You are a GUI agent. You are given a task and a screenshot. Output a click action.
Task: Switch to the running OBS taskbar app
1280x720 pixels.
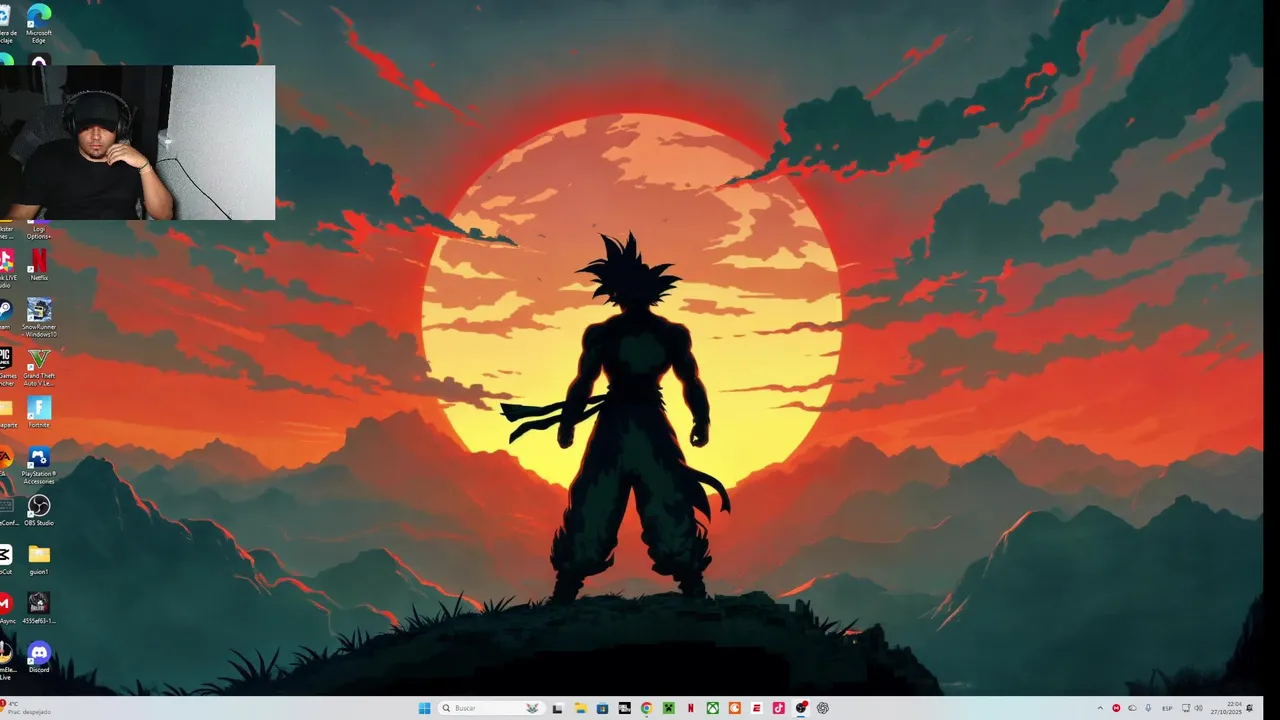(x=801, y=708)
